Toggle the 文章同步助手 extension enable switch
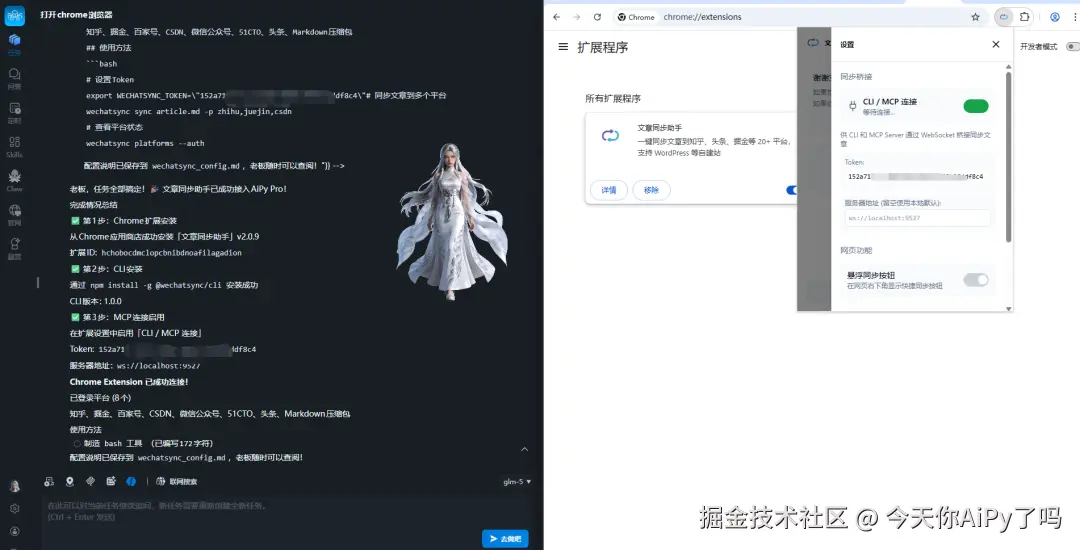Screen dimensions: 1080x550 click(x=791, y=191)
